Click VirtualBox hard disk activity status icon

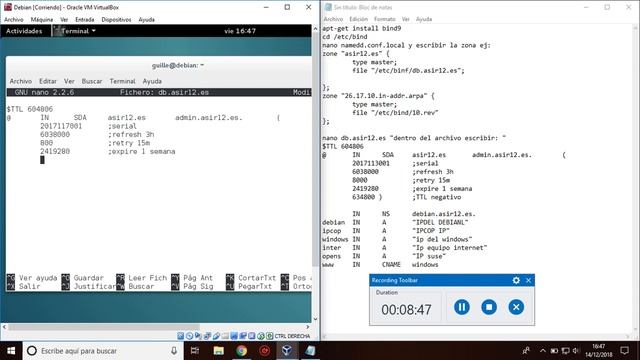tap(180, 336)
